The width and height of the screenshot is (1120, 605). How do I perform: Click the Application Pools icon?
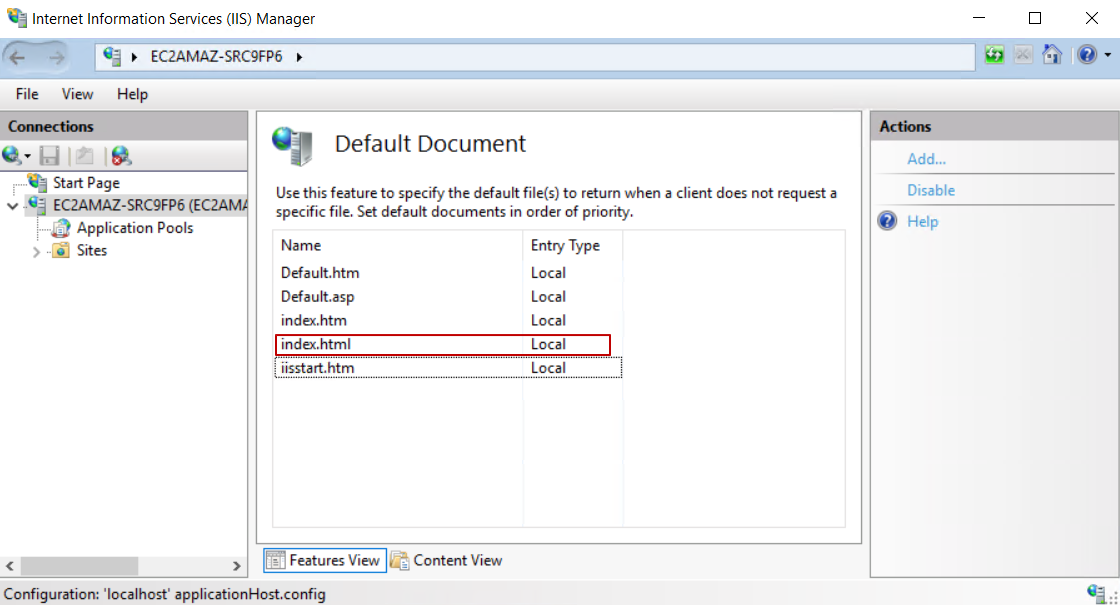coord(61,228)
